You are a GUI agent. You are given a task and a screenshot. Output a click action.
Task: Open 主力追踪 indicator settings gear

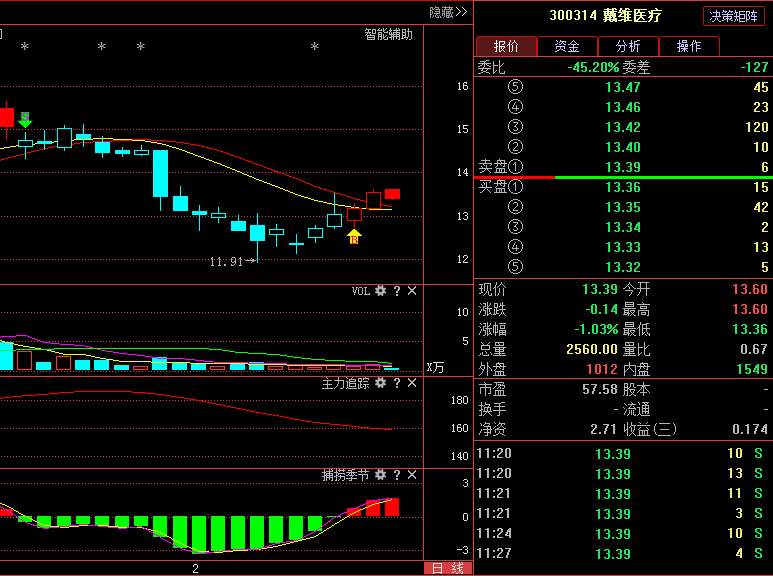[x=380, y=383]
